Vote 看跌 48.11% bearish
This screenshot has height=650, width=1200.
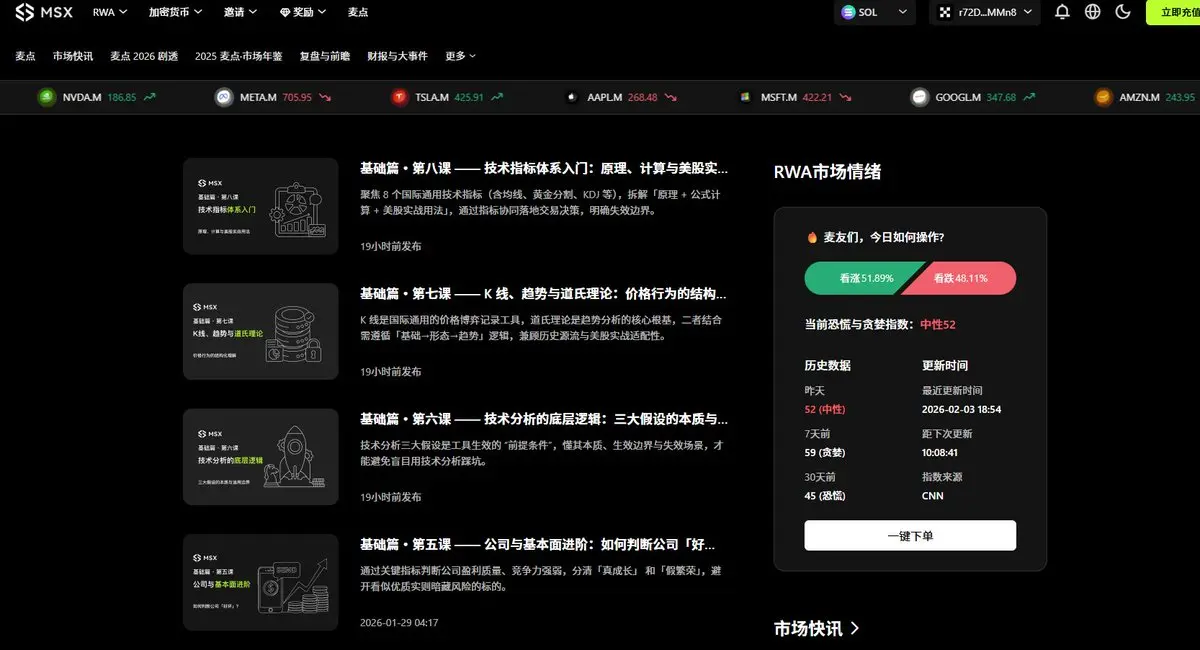[961, 278]
